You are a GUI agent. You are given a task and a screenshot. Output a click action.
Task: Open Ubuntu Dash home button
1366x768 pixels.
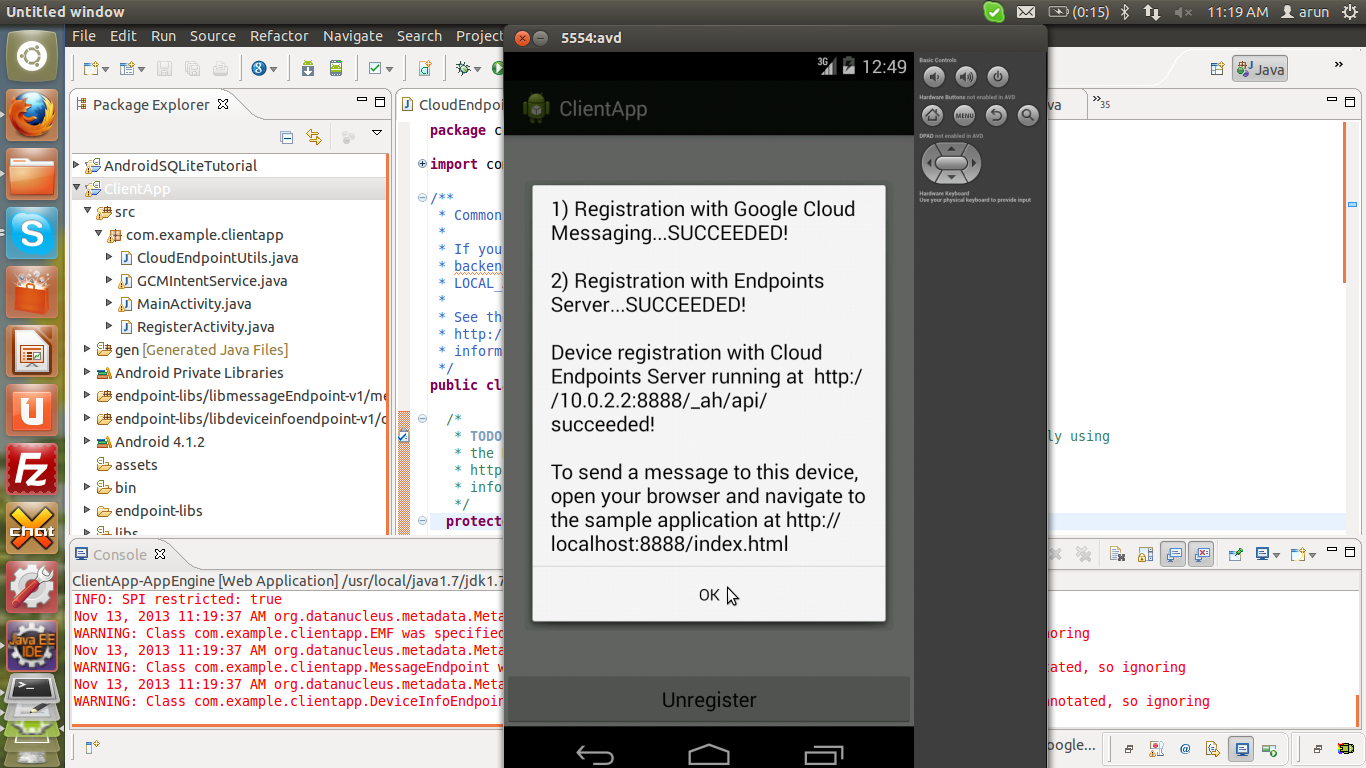tap(32, 57)
